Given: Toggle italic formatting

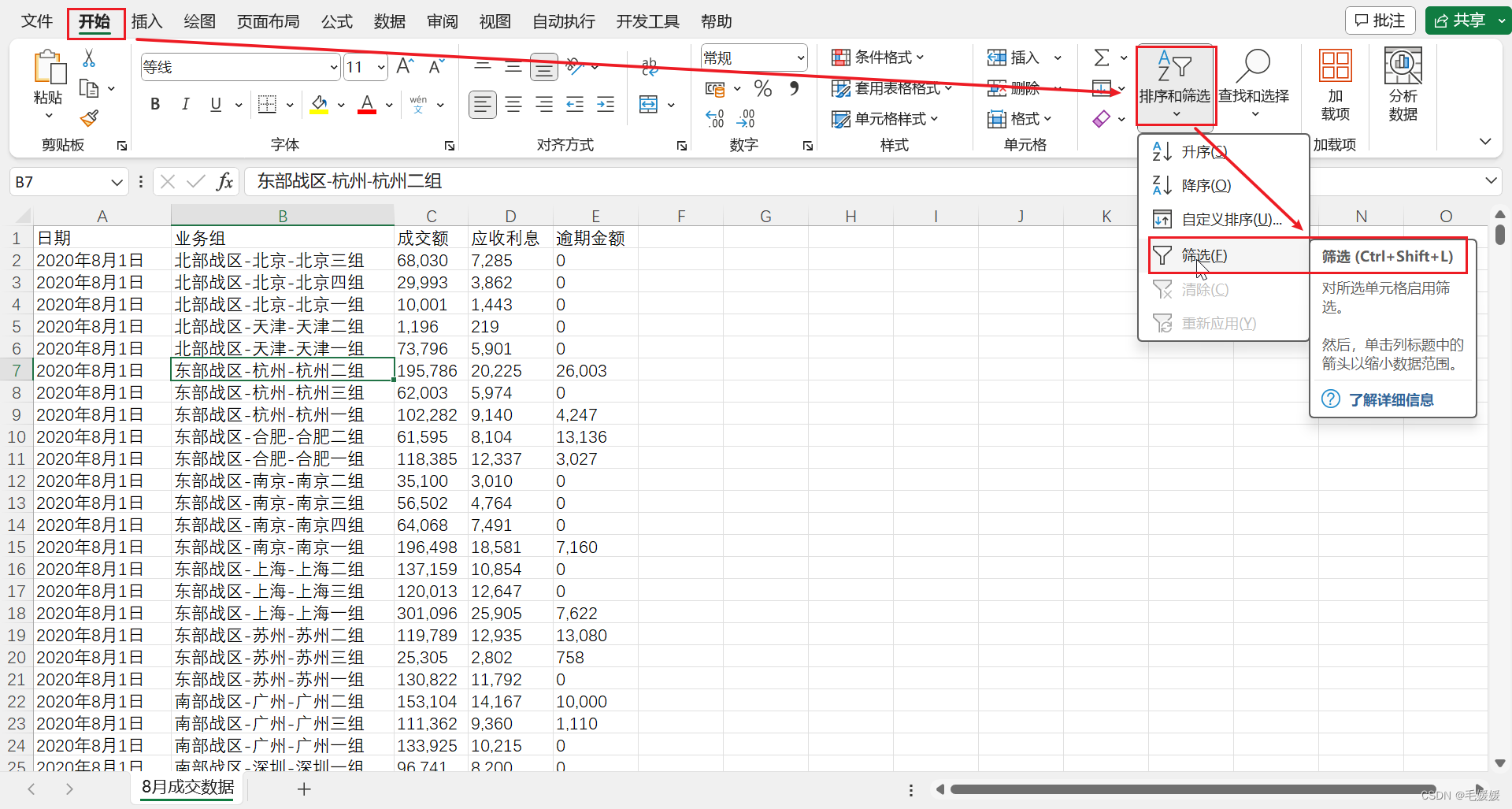Looking at the screenshot, I should (x=186, y=104).
